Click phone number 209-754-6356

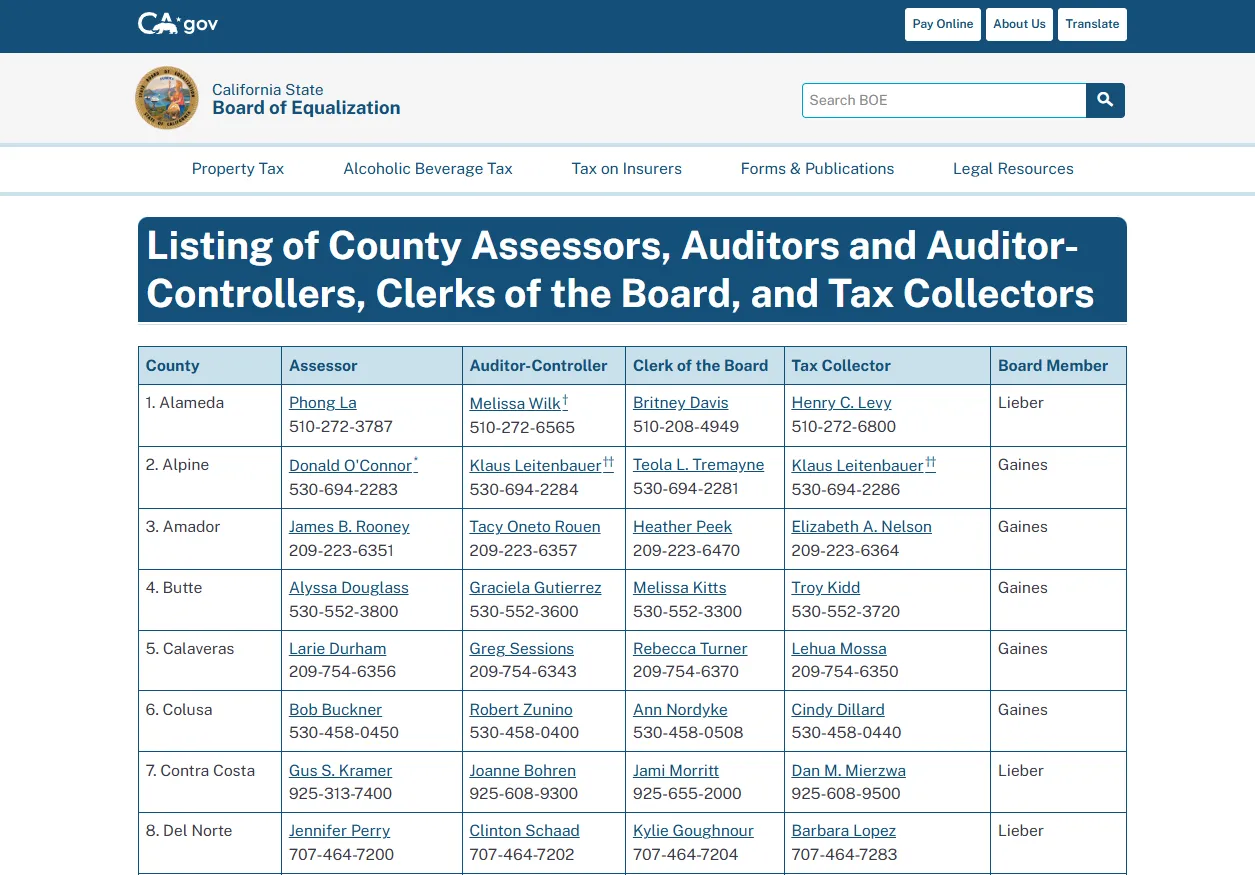(342, 672)
